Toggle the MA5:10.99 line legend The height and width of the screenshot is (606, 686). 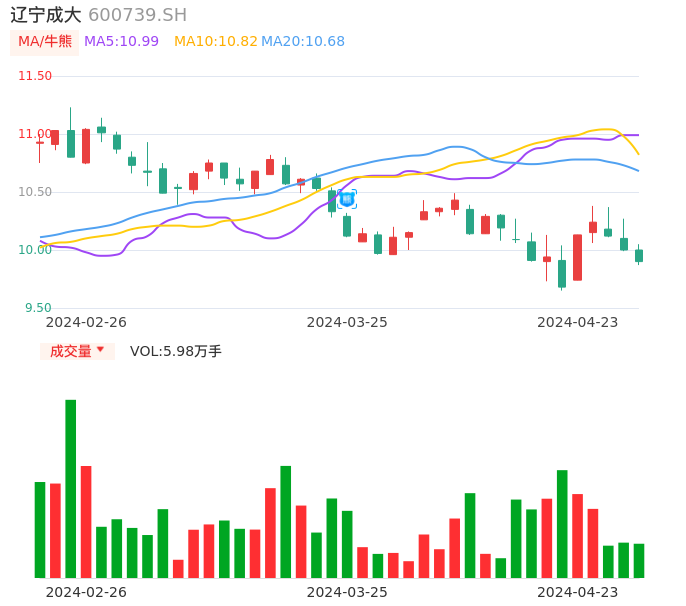pyautogui.click(x=121, y=42)
